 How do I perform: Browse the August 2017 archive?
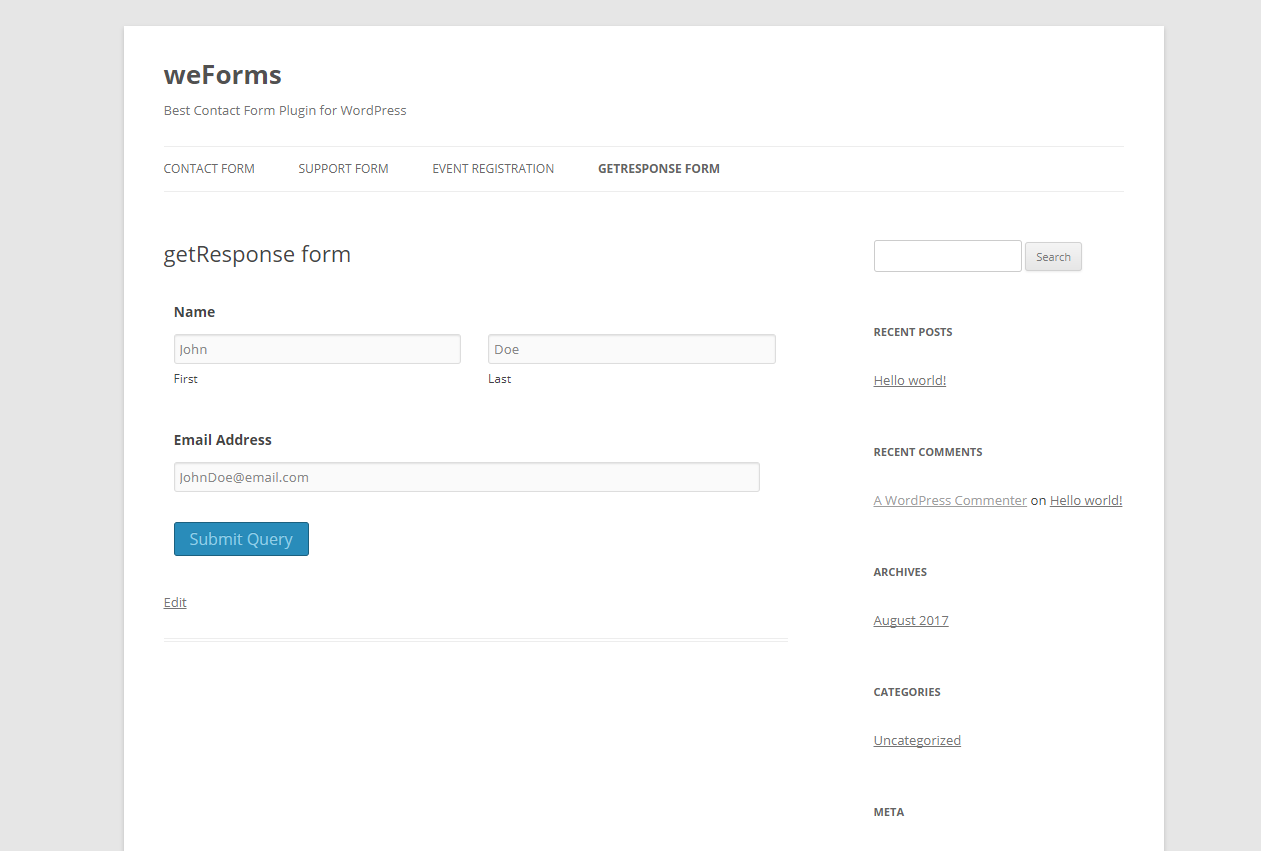click(x=910, y=620)
